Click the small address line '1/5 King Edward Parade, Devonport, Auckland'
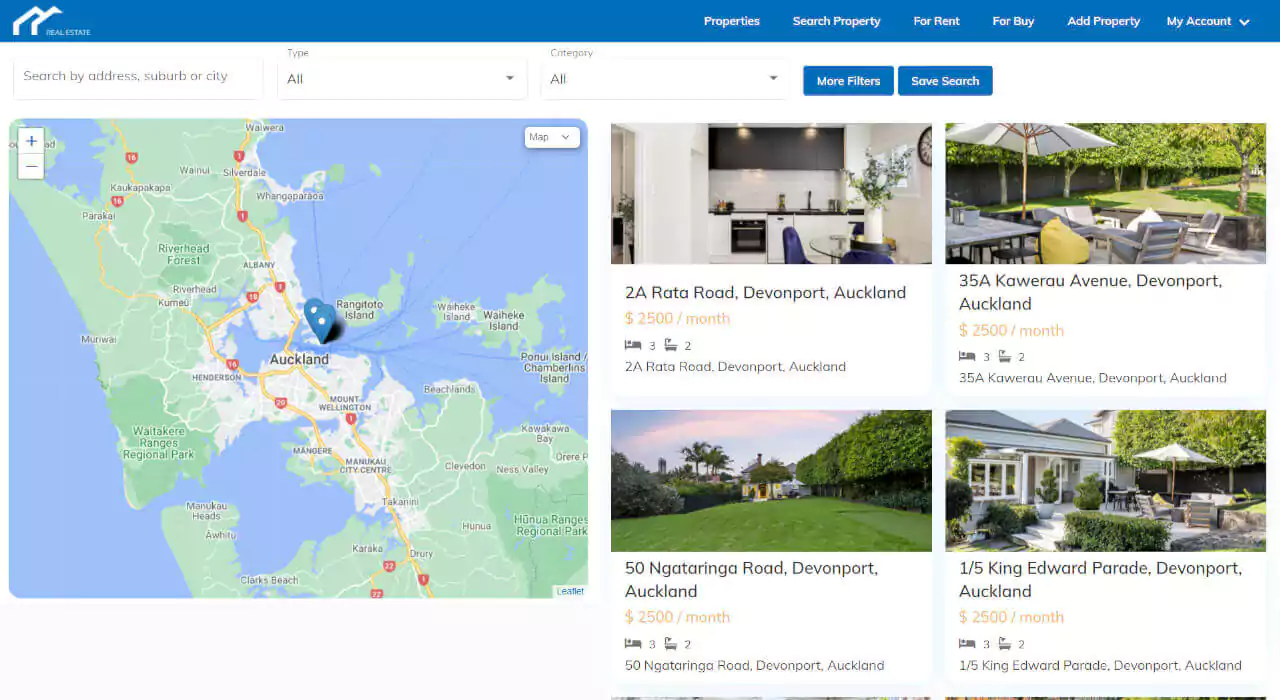This screenshot has height=700, width=1280. (1100, 666)
